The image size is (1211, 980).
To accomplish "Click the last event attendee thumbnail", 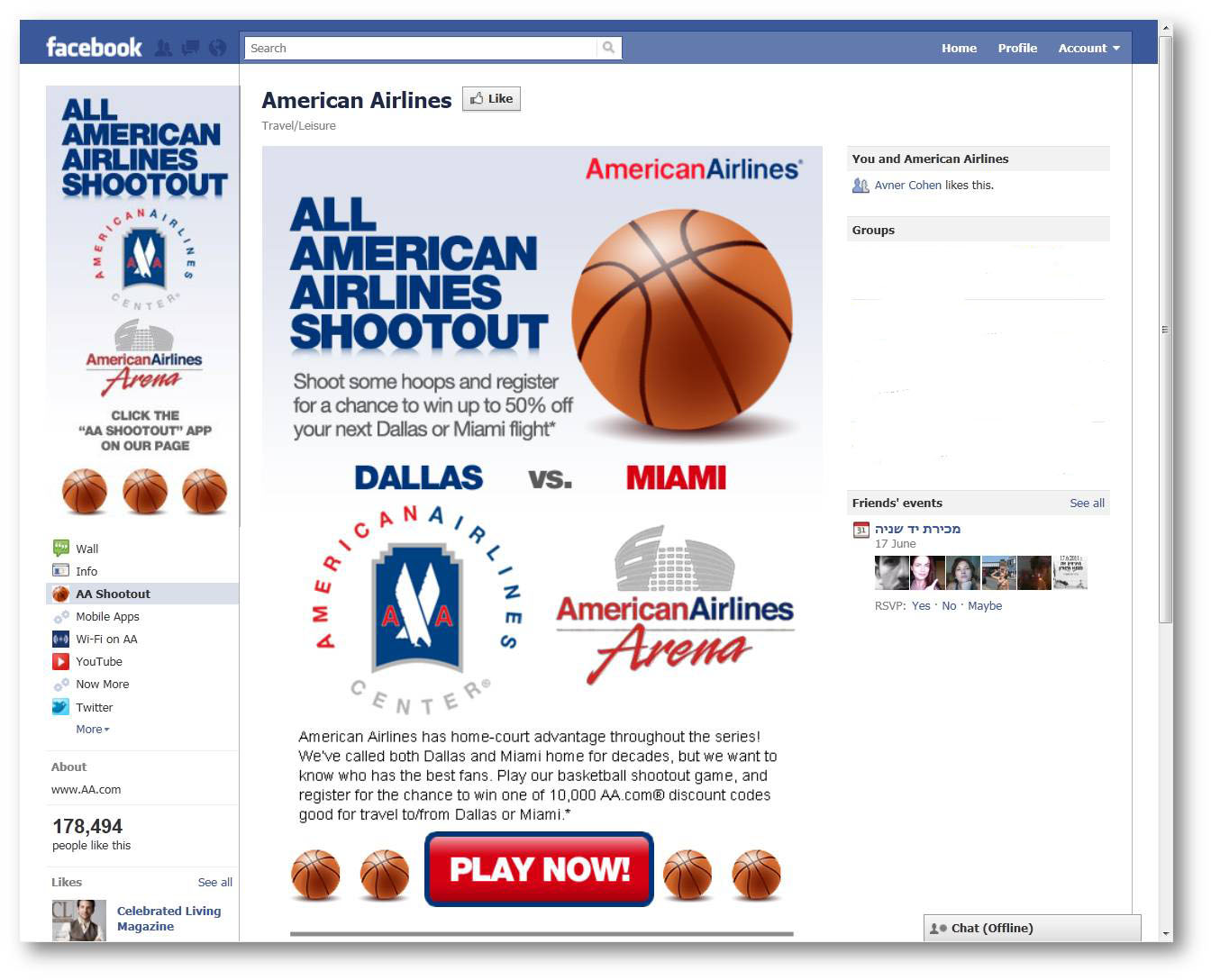I will pyautogui.click(x=1070, y=573).
